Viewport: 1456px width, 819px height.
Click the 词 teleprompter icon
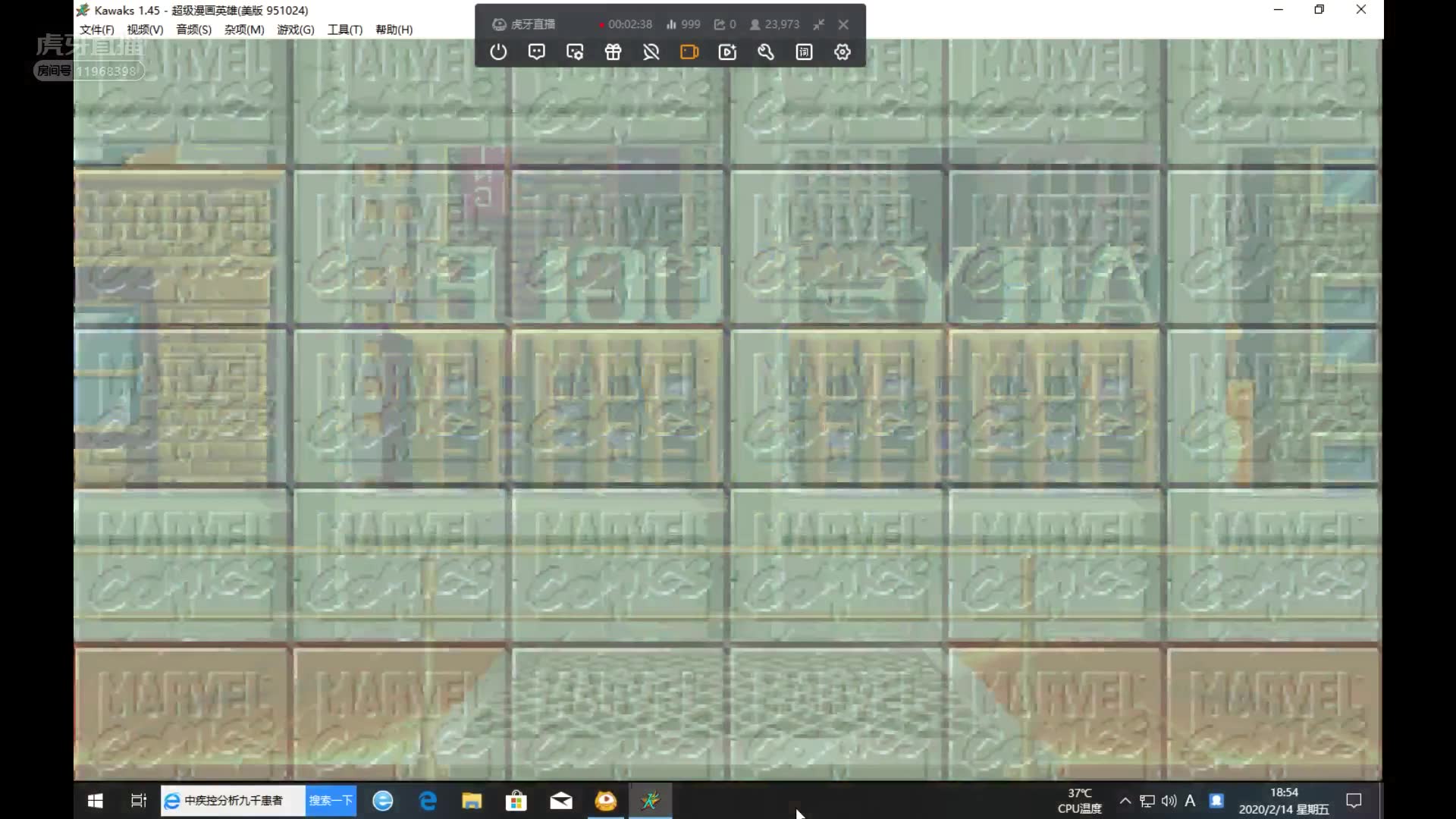pos(804,52)
